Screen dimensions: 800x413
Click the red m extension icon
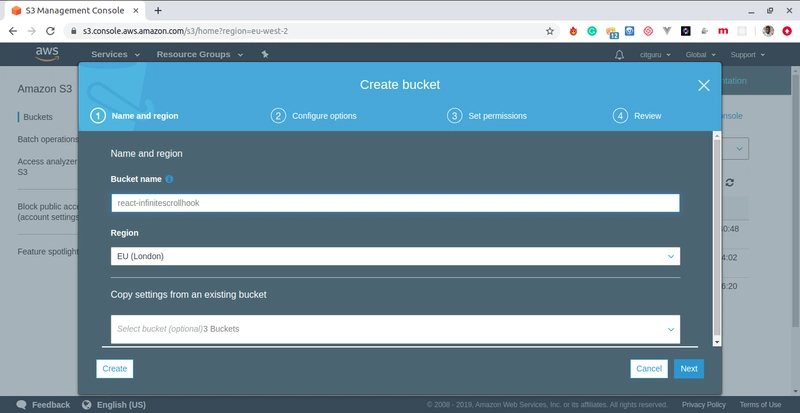(x=723, y=31)
